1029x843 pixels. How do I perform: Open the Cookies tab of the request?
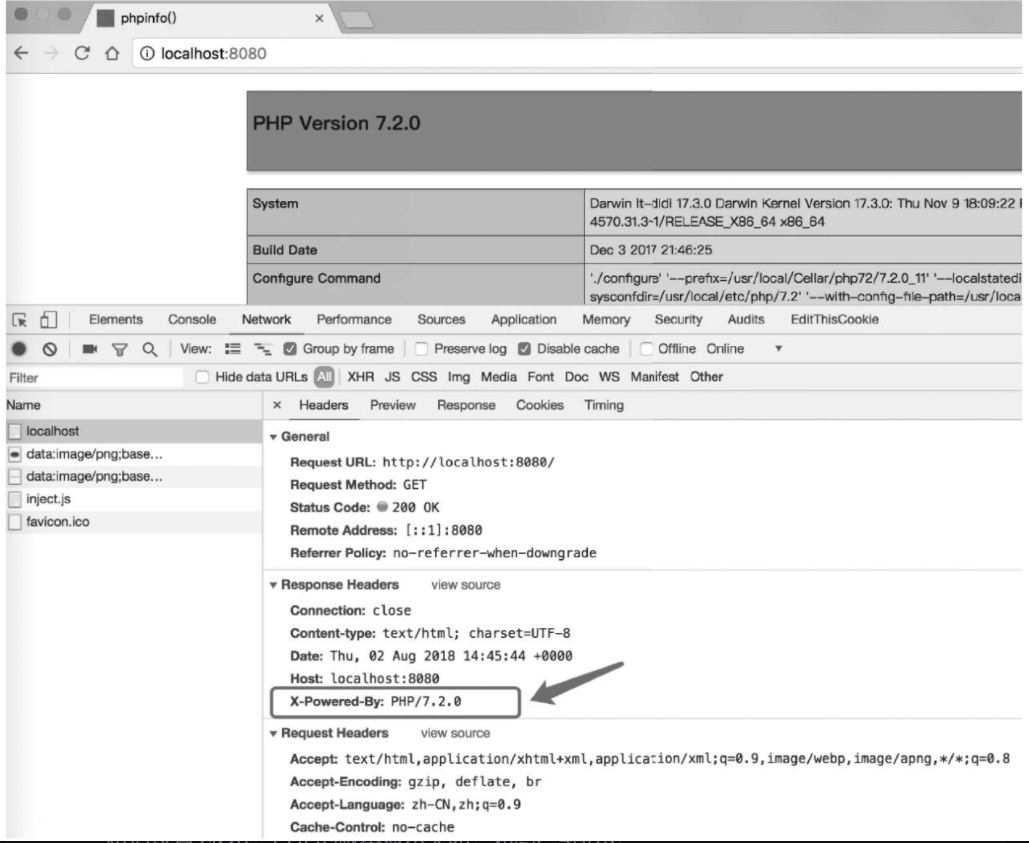click(x=539, y=405)
